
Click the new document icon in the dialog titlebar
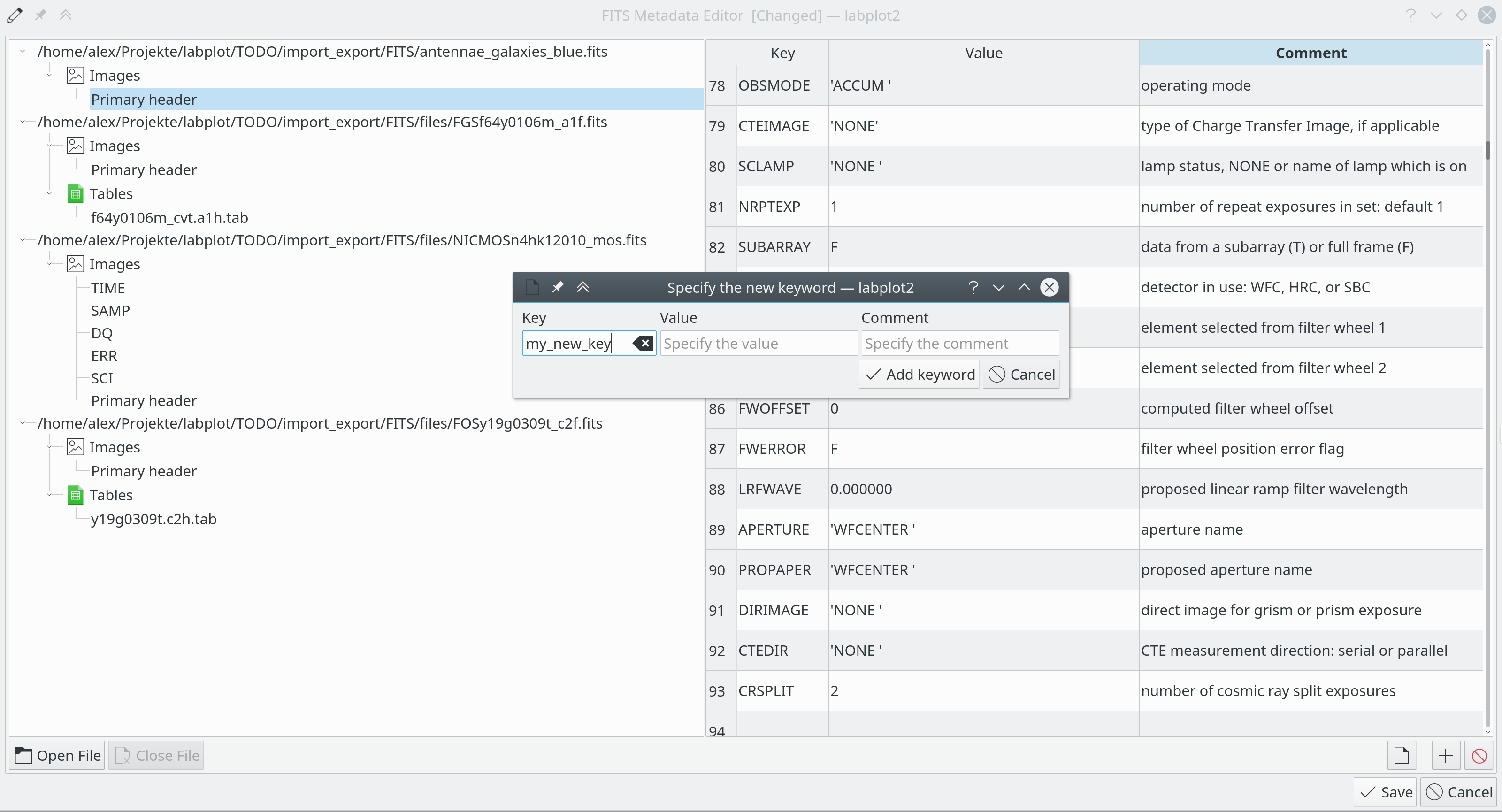(531, 287)
